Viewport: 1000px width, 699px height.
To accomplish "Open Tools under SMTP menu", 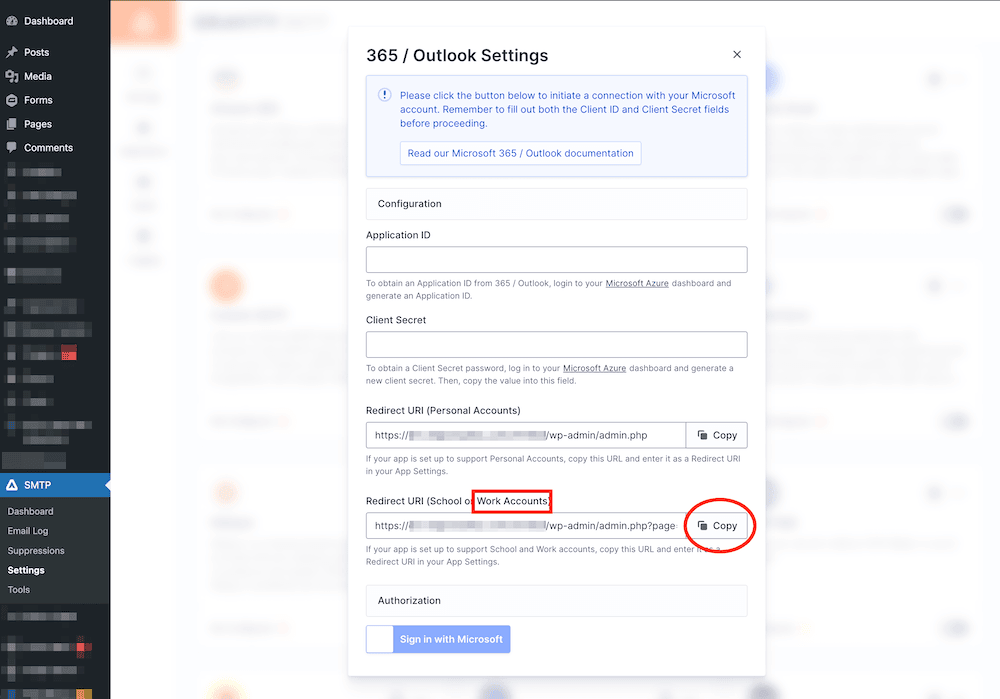I will pyautogui.click(x=19, y=590).
